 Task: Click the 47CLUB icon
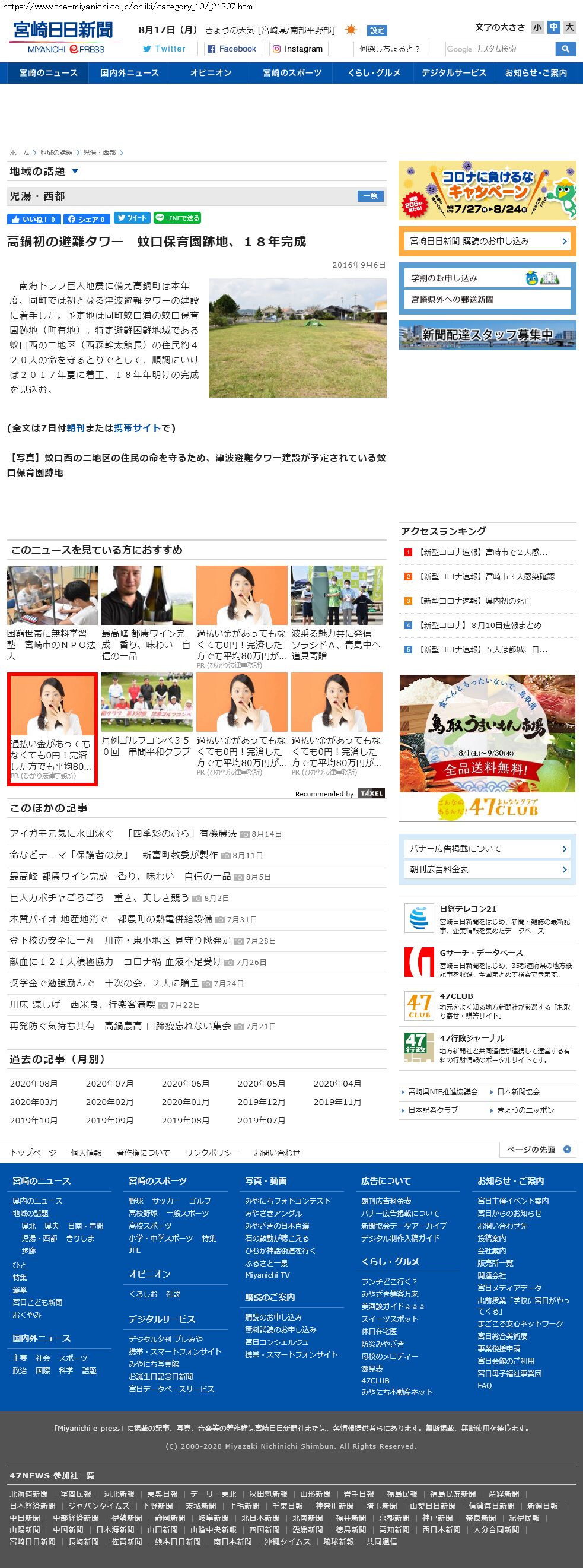(x=419, y=1005)
